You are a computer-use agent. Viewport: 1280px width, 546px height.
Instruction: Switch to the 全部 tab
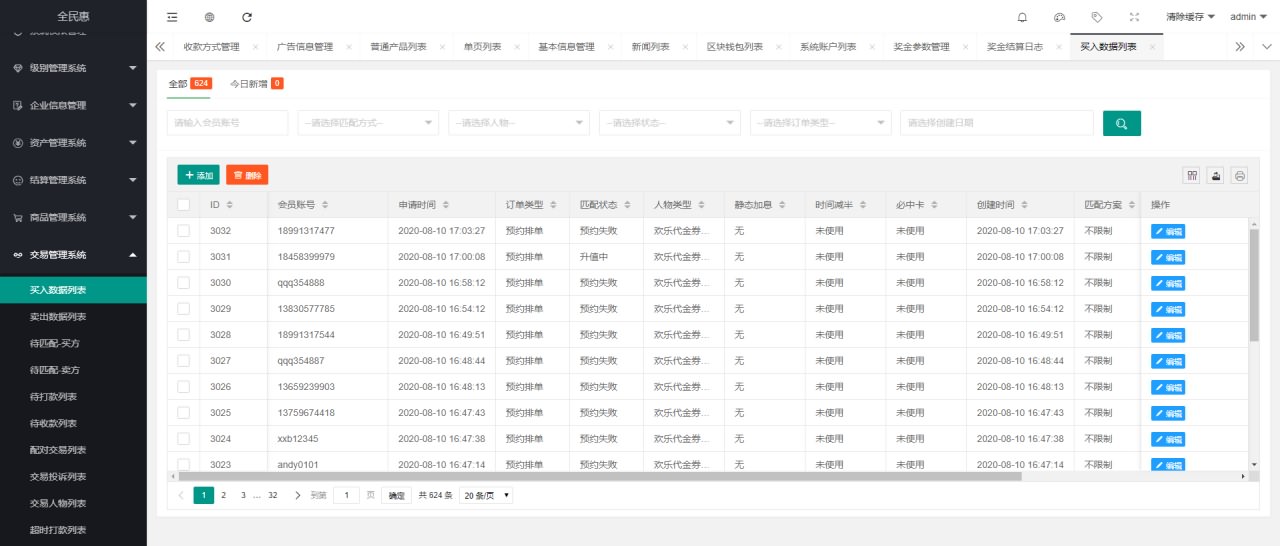tap(189, 84)
